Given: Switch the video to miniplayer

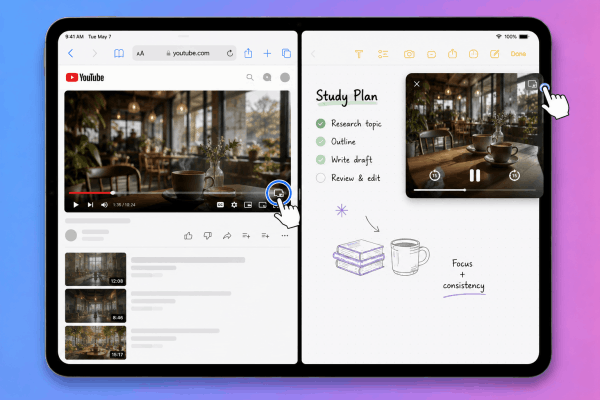Looking at the screenshot, I should point(248,205).
